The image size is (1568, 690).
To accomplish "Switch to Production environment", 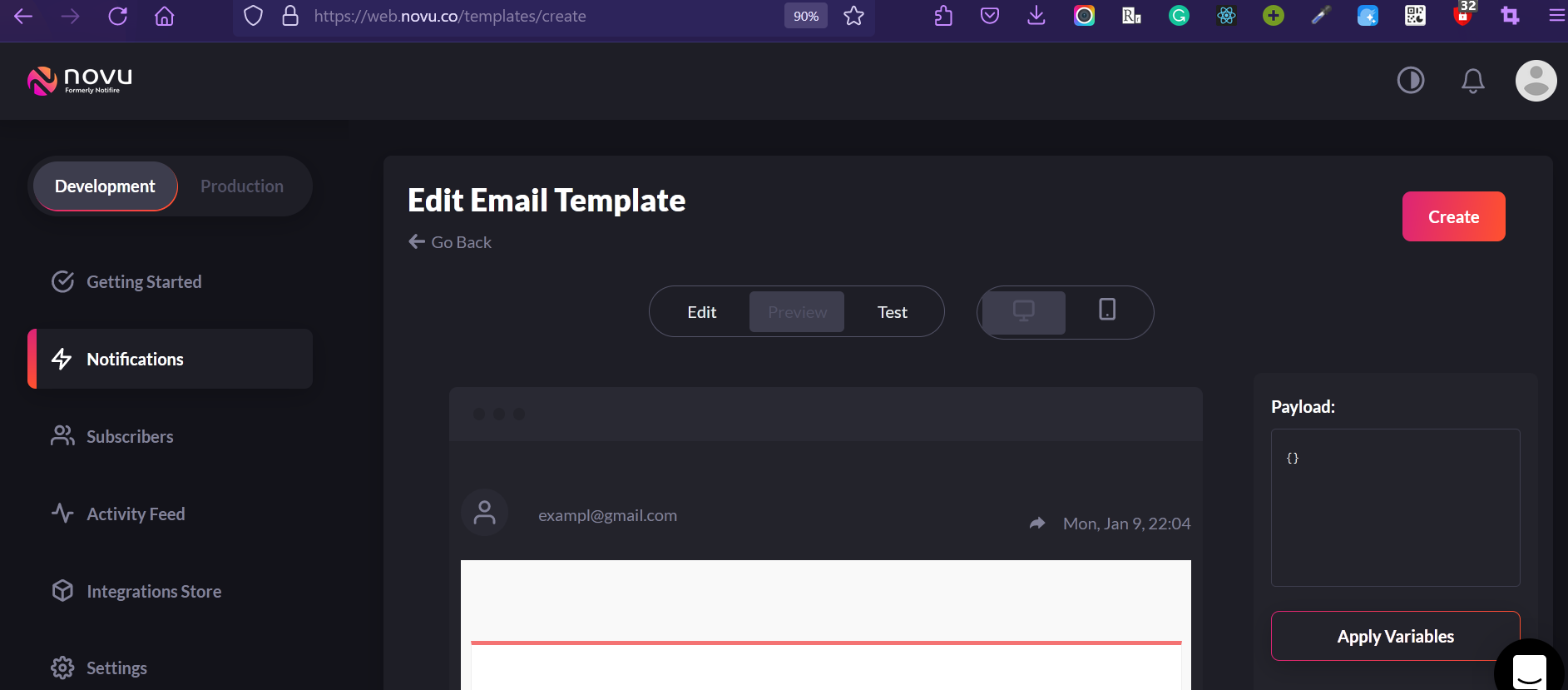I will tap(242, 186).
